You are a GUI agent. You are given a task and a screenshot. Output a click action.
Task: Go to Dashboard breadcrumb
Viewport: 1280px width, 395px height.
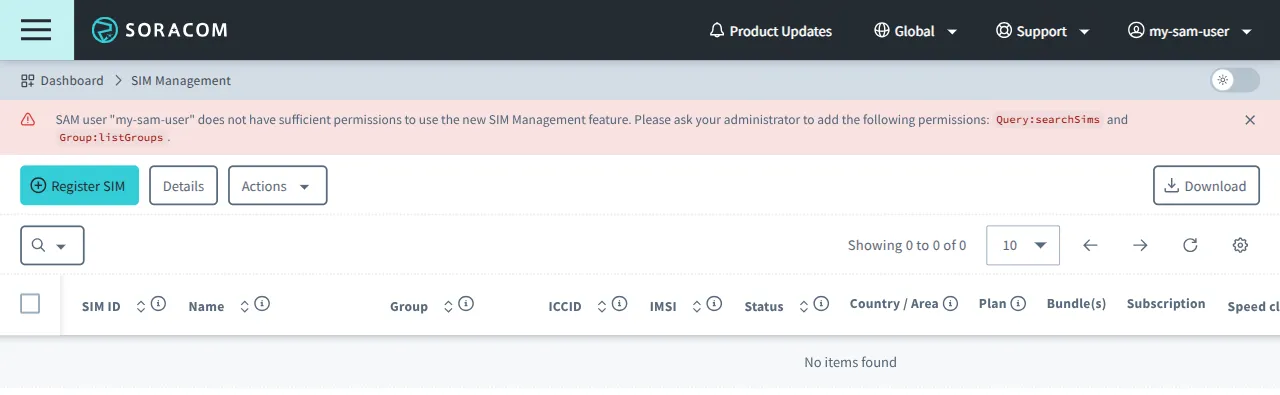62,80
